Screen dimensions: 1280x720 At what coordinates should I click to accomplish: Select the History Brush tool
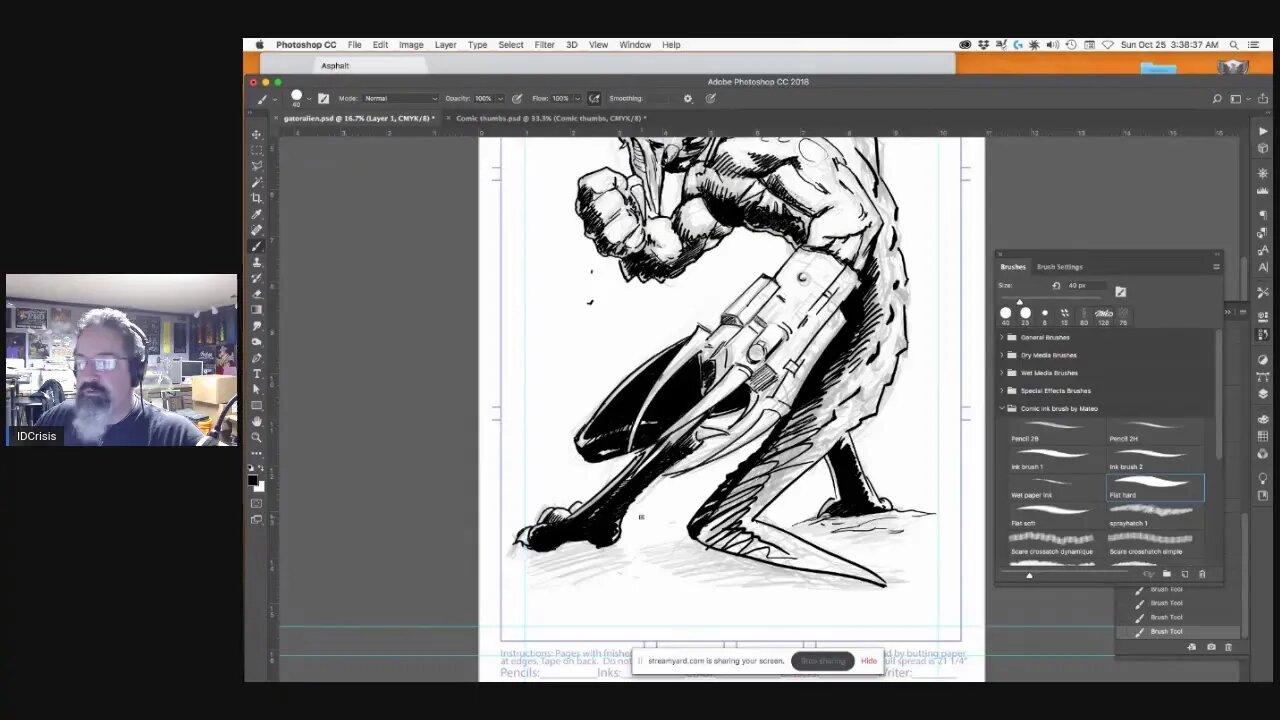(x=257, y=278)
